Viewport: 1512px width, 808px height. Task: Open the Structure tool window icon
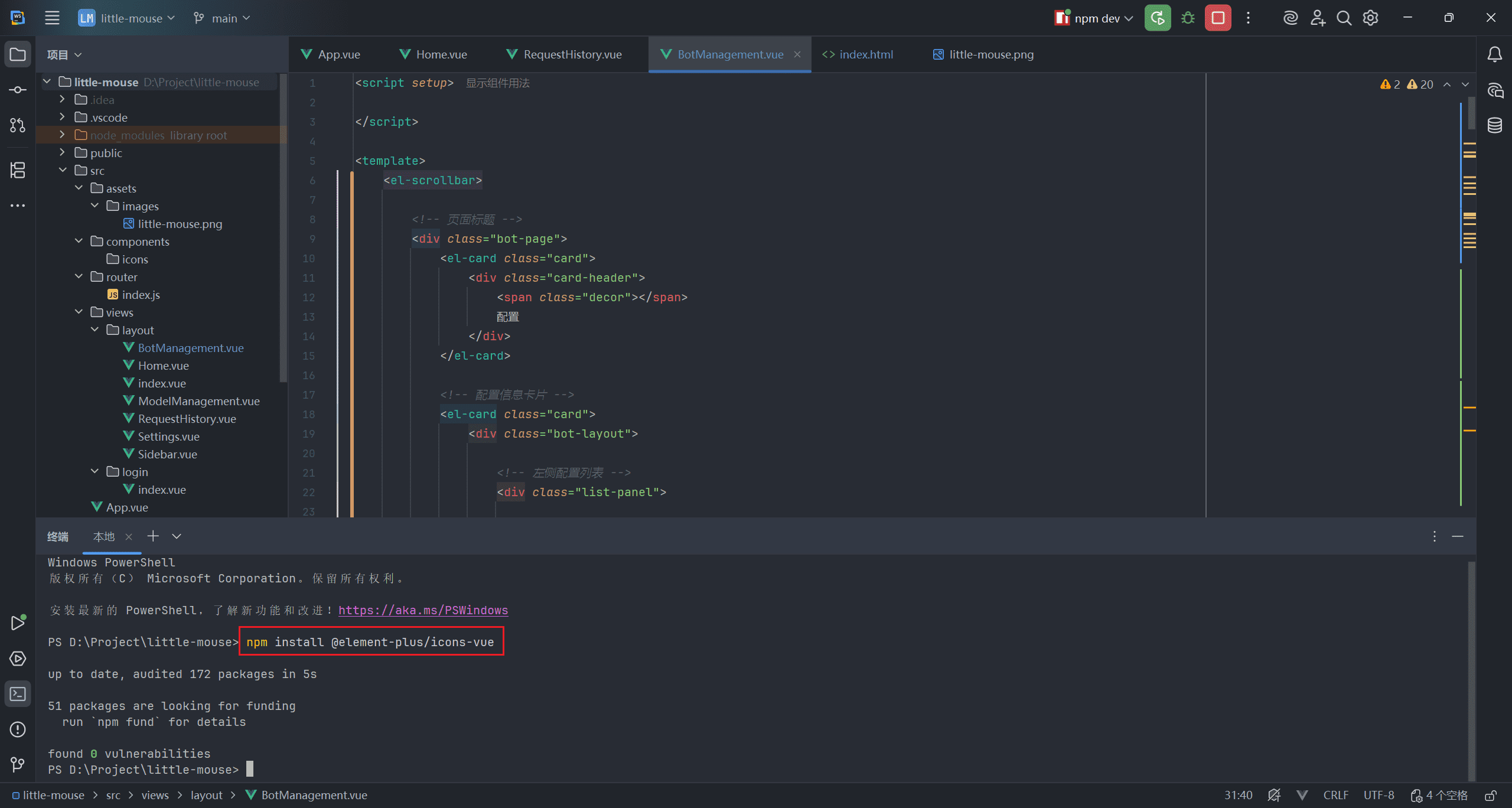point(18,170)
